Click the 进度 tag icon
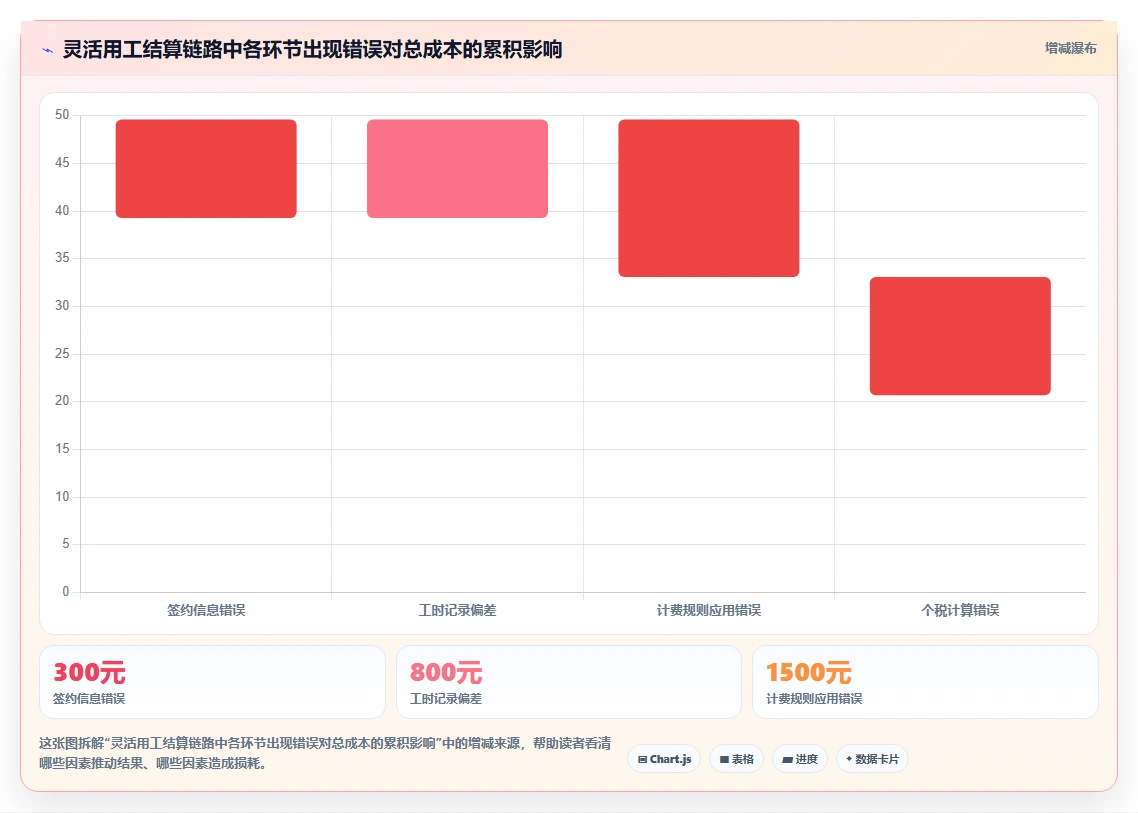The width and height of the screenshot is (1138, 813). point(787,759)
